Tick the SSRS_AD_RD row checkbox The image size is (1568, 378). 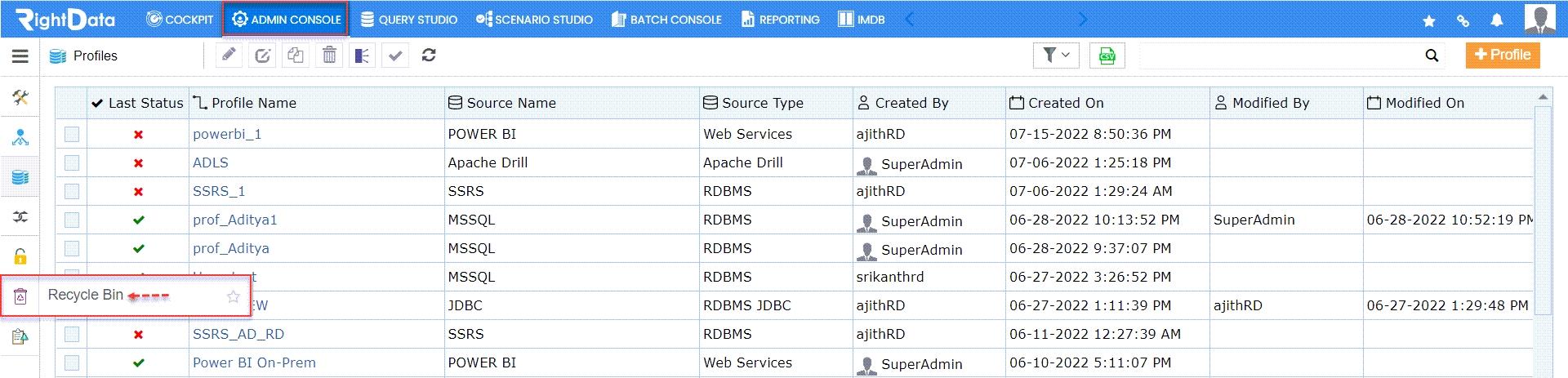click(72, 334)
